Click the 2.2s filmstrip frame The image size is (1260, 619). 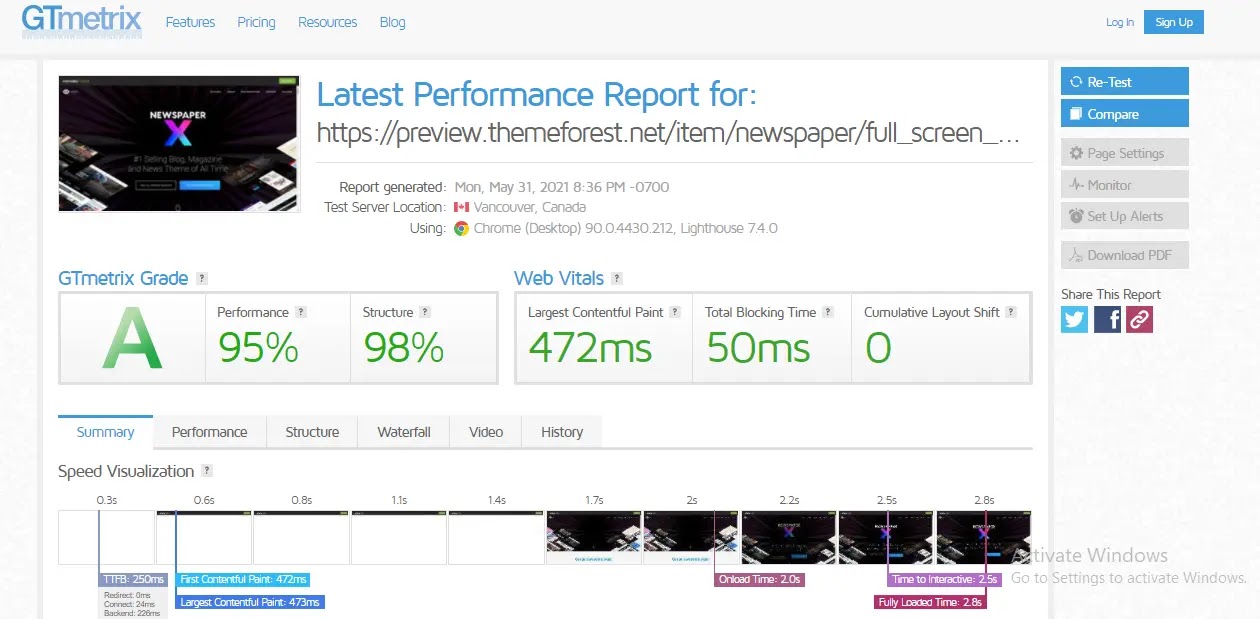pyautogui.click(x=788, y=538)
